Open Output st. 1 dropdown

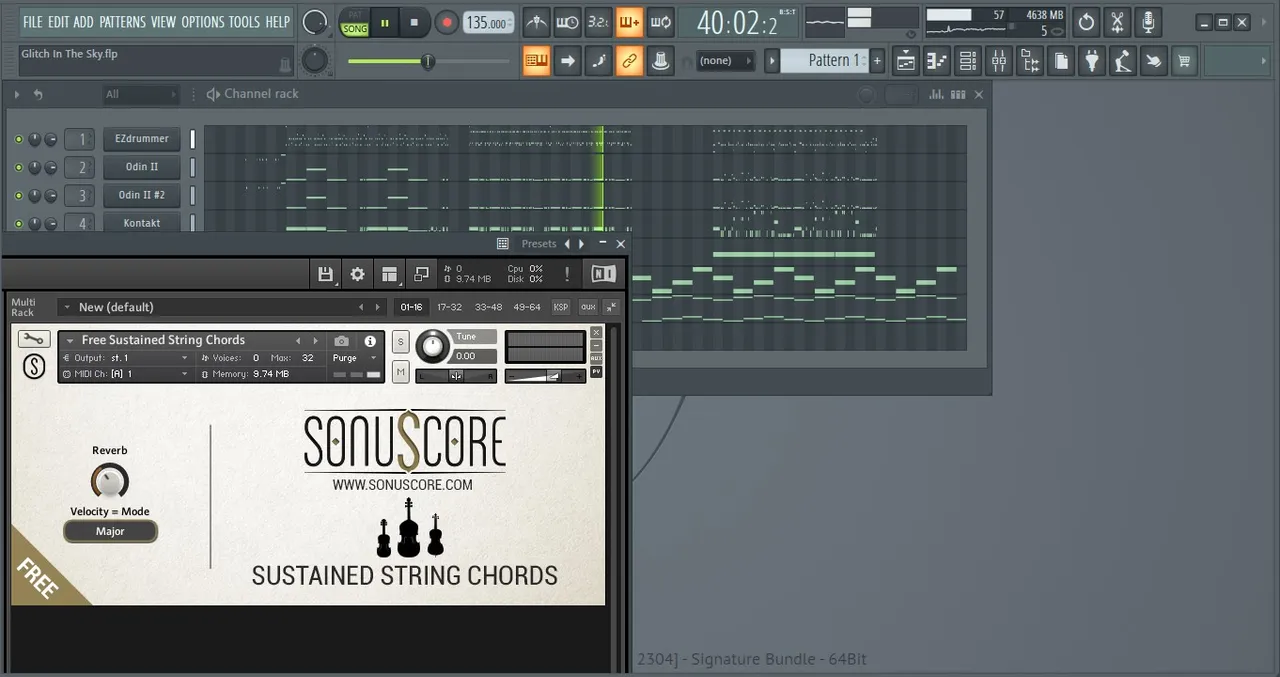click(125, 358)
